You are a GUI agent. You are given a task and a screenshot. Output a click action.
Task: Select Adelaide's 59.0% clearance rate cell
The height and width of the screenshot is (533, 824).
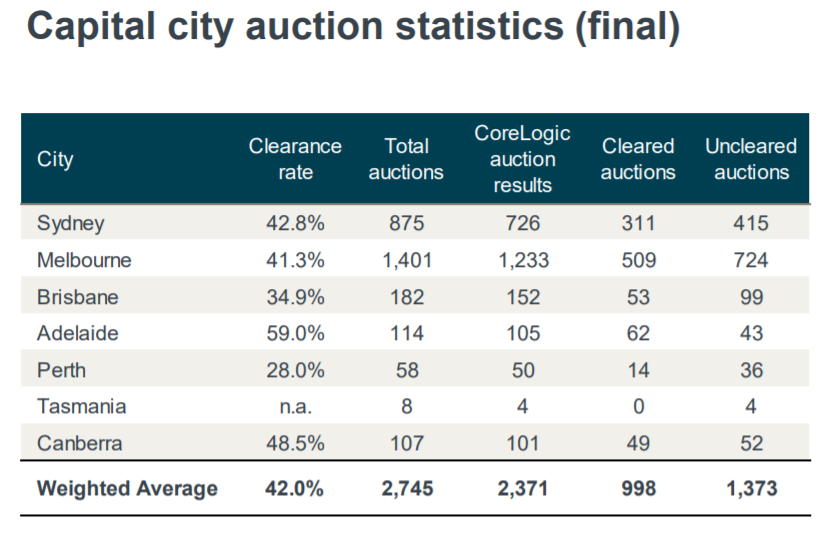click(295, 334)
